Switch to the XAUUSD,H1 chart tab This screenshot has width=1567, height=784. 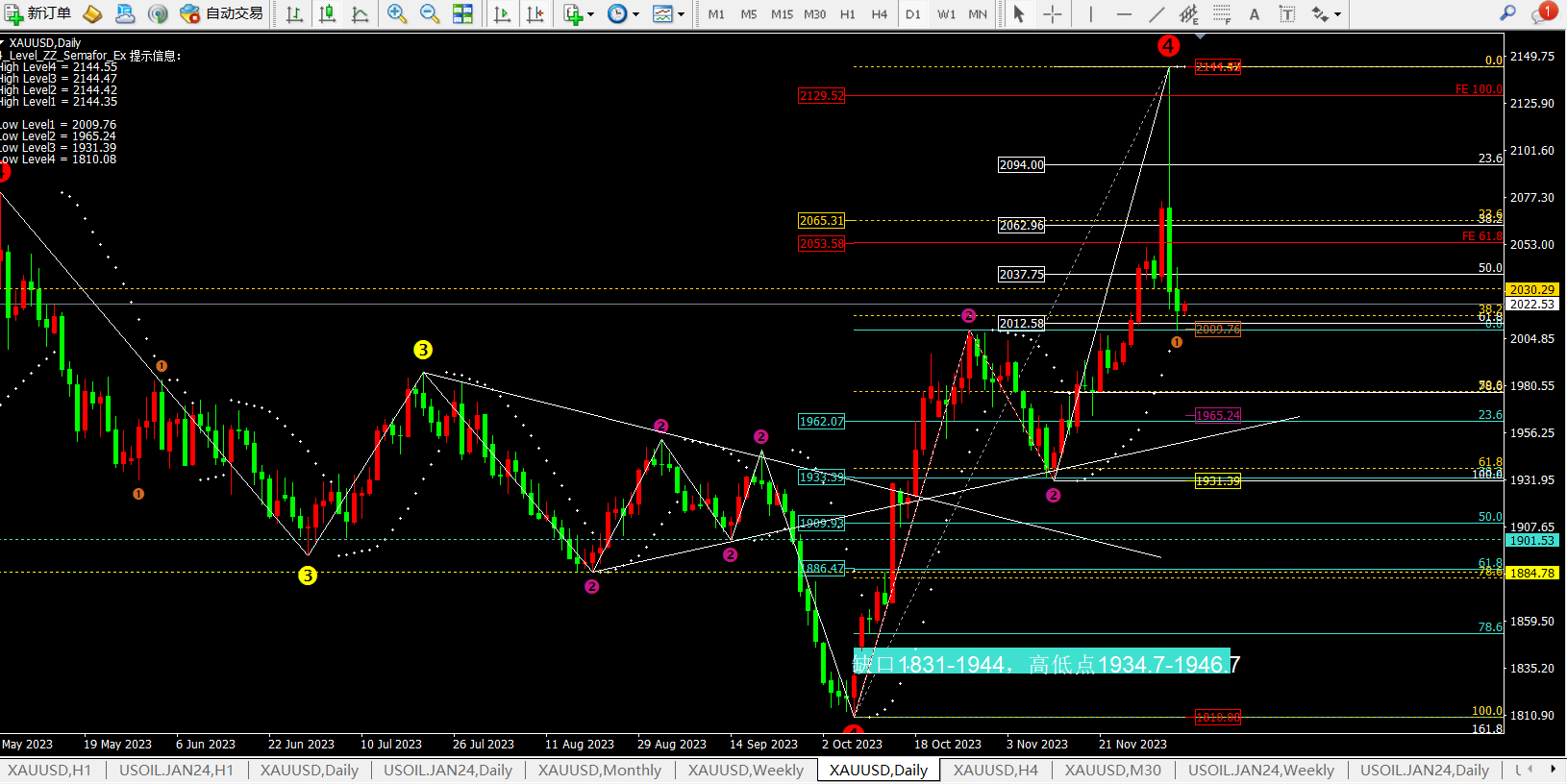pos(50,770)
